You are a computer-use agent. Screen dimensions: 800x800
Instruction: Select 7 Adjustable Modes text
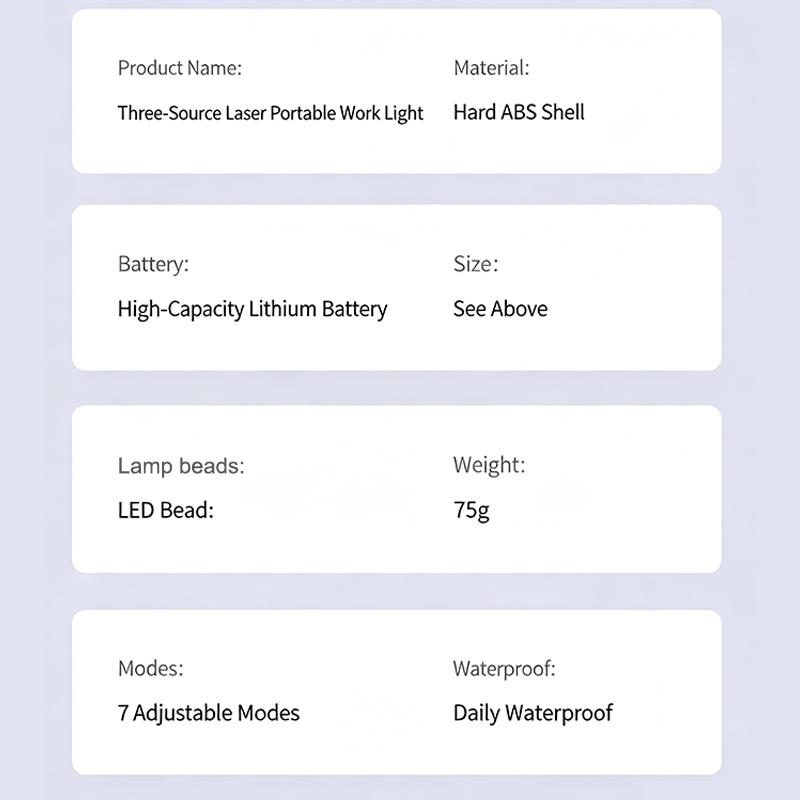tap(208, 713)
